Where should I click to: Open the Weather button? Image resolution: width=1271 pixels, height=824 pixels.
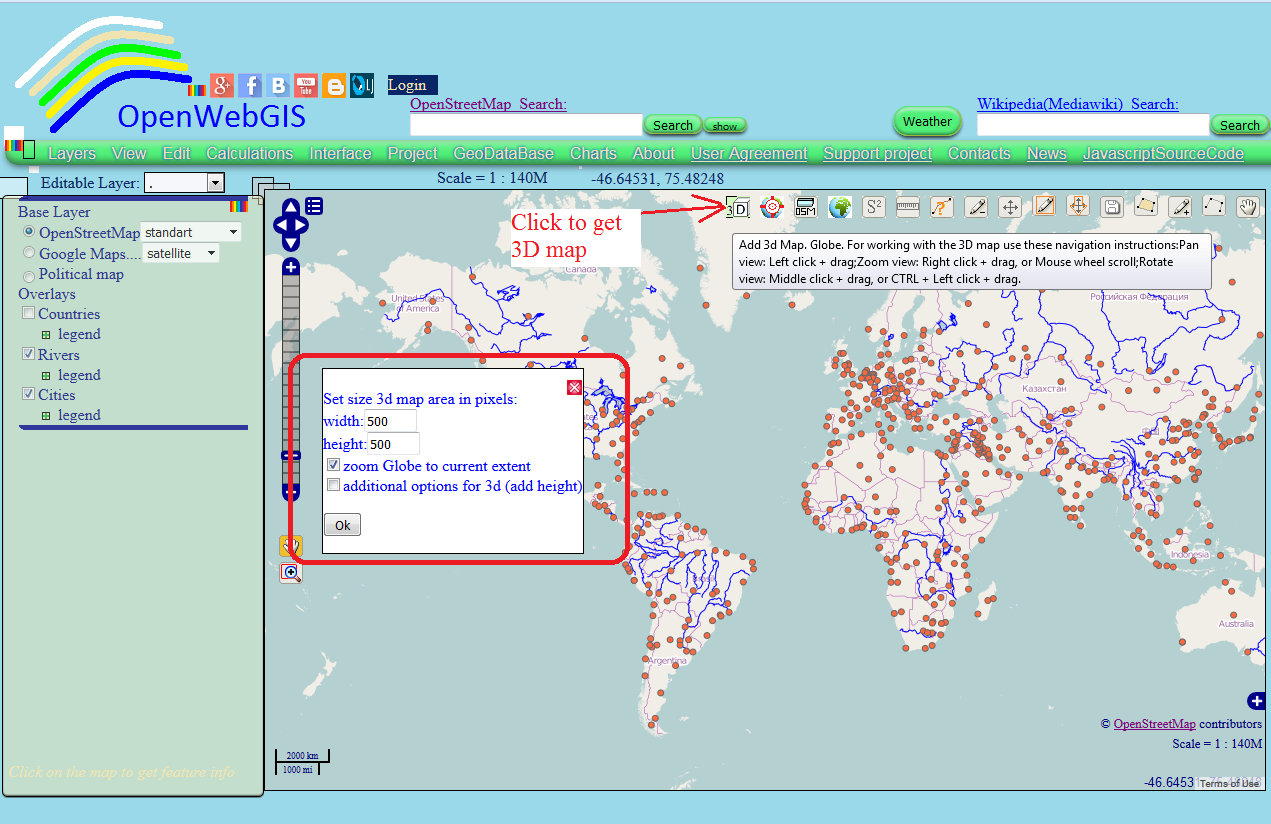coord(926,120)
